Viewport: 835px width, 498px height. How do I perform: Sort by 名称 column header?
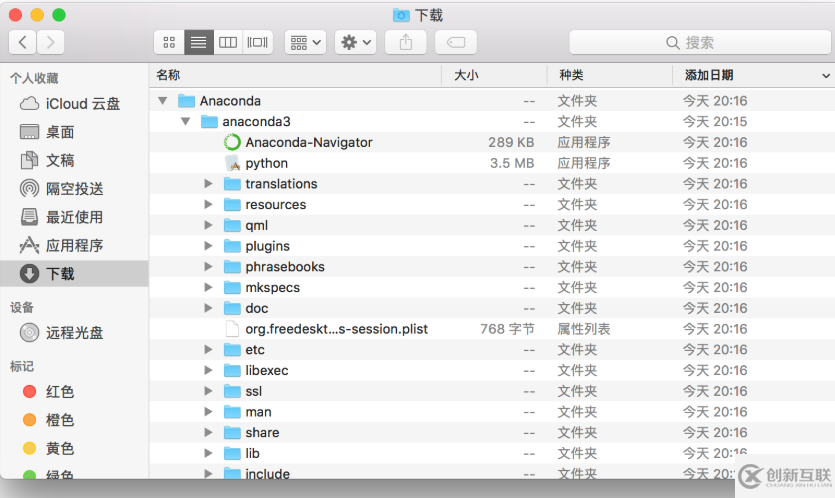(x=168, y=75)
